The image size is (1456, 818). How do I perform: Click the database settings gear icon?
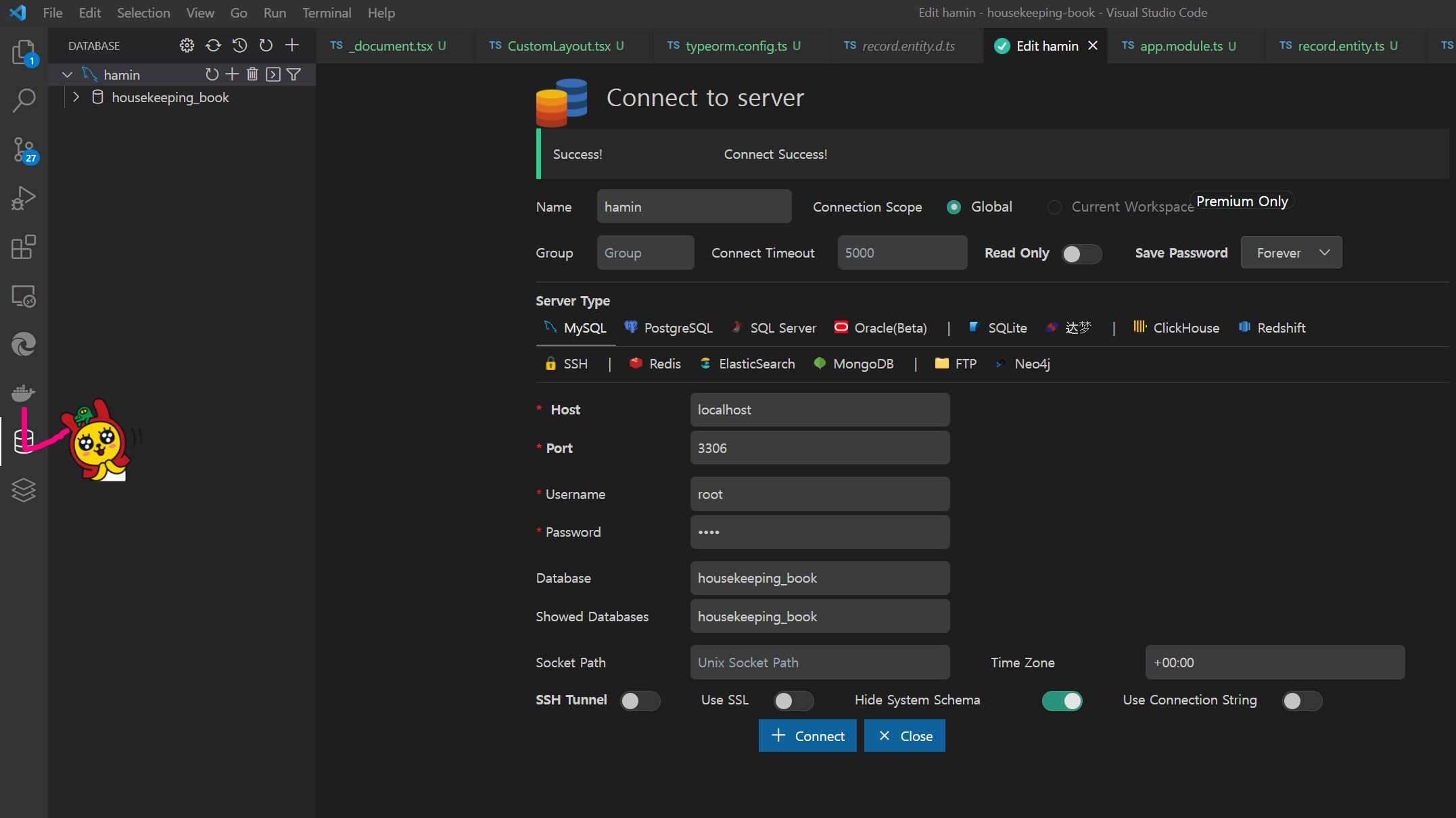[187, 45]
